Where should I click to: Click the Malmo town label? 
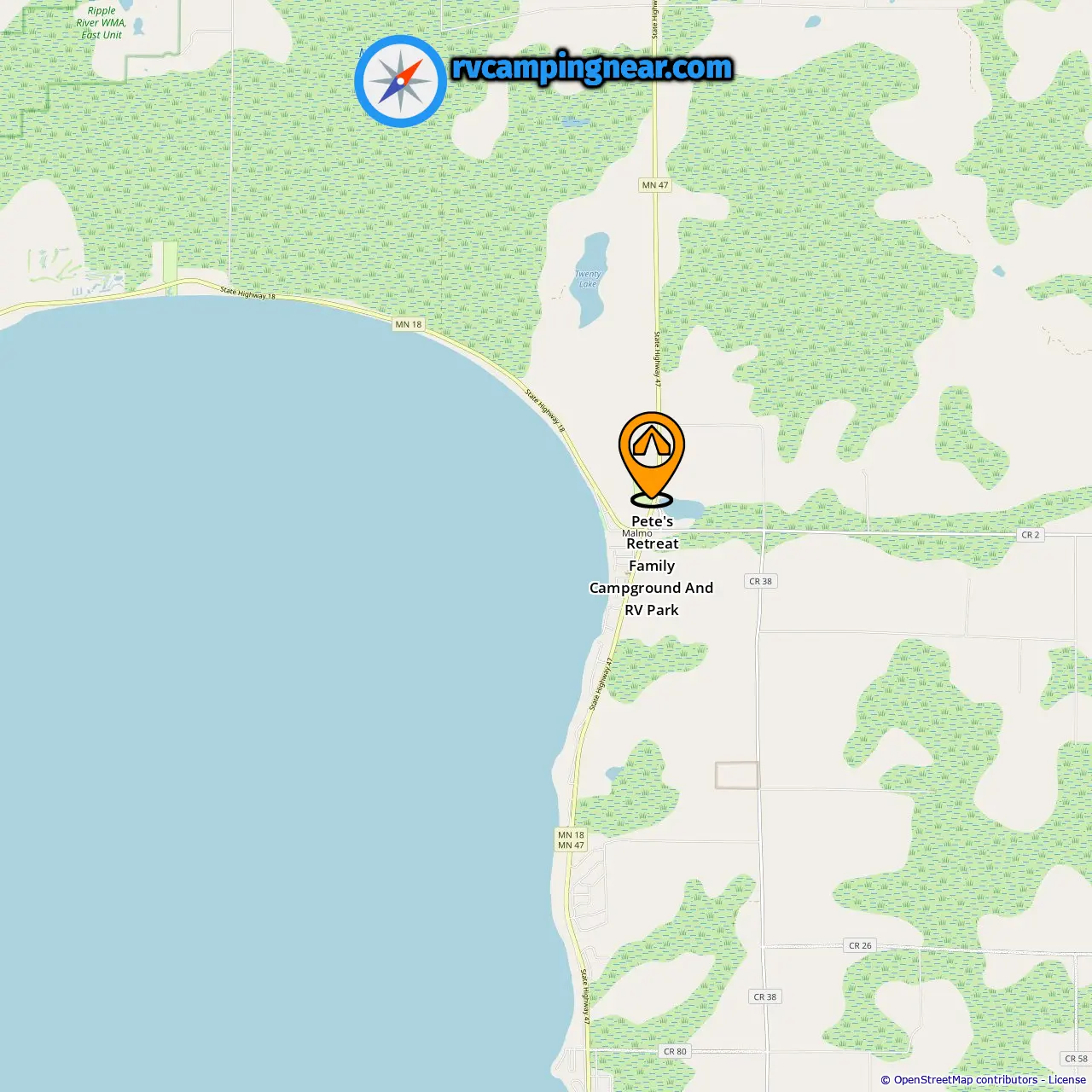point(636,533)
